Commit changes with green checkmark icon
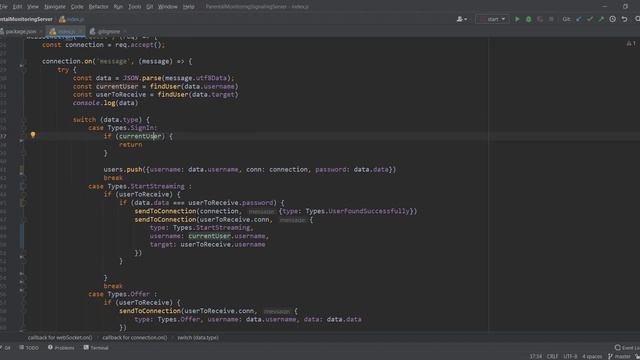640x360 pixels. click(590, 19)
